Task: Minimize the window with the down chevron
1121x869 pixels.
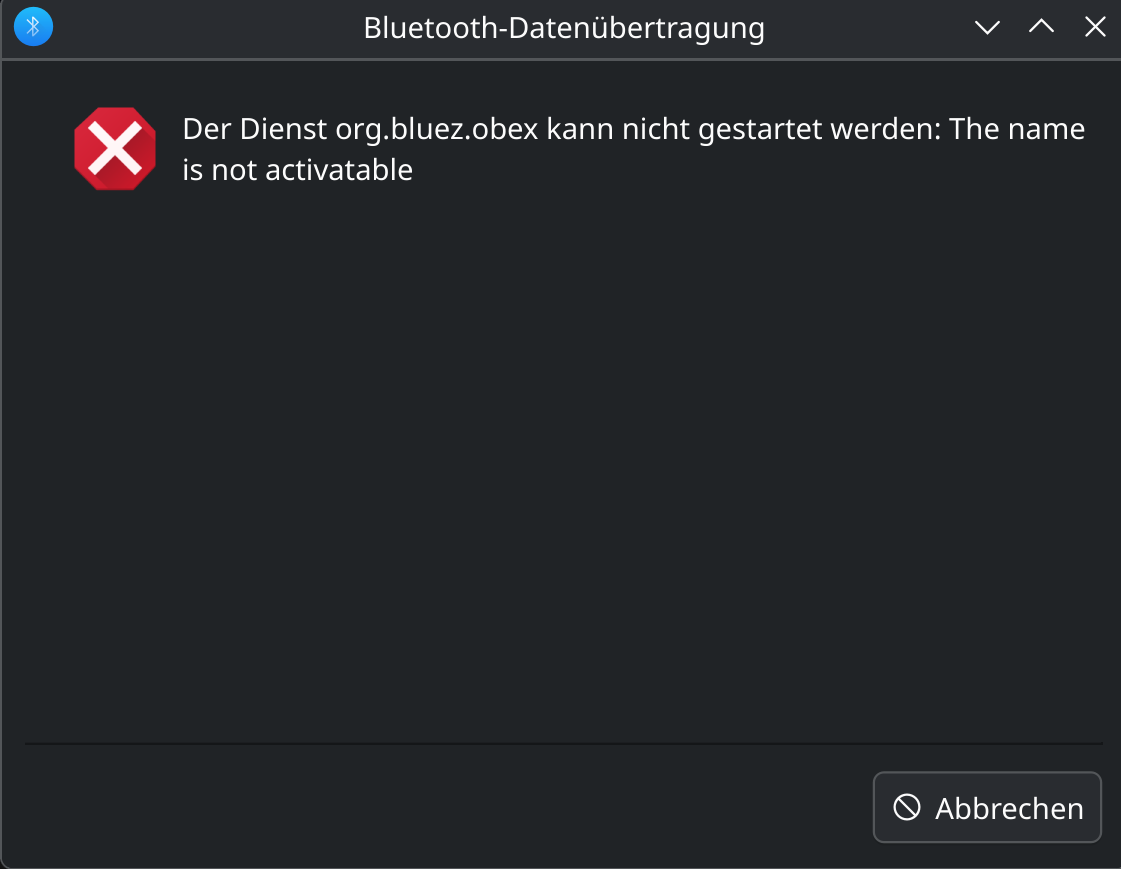Action: 988,27
